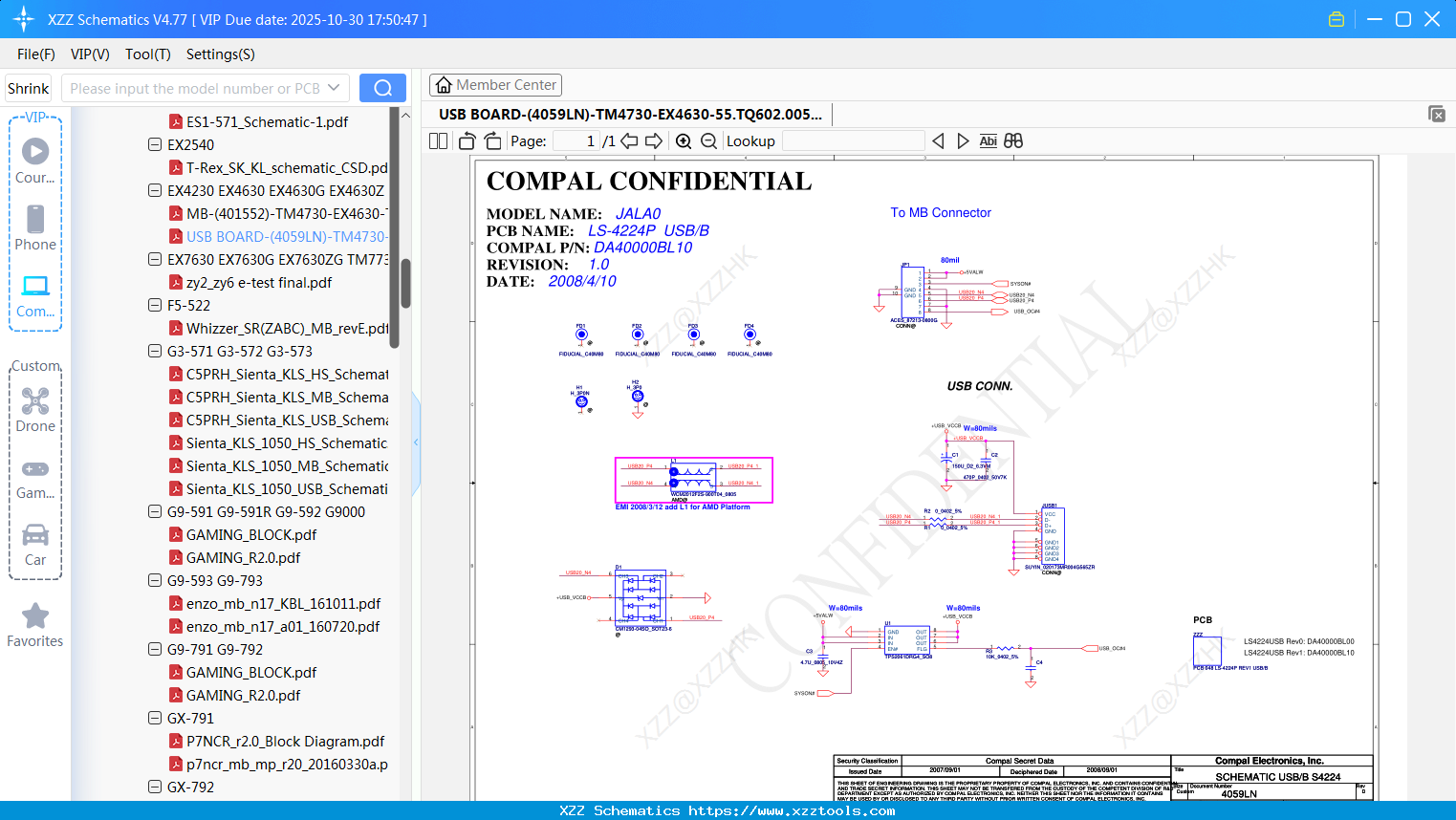Click the file tree vertical scrollbar thumb
This screenshot has height=820, width=1456.
405,284
